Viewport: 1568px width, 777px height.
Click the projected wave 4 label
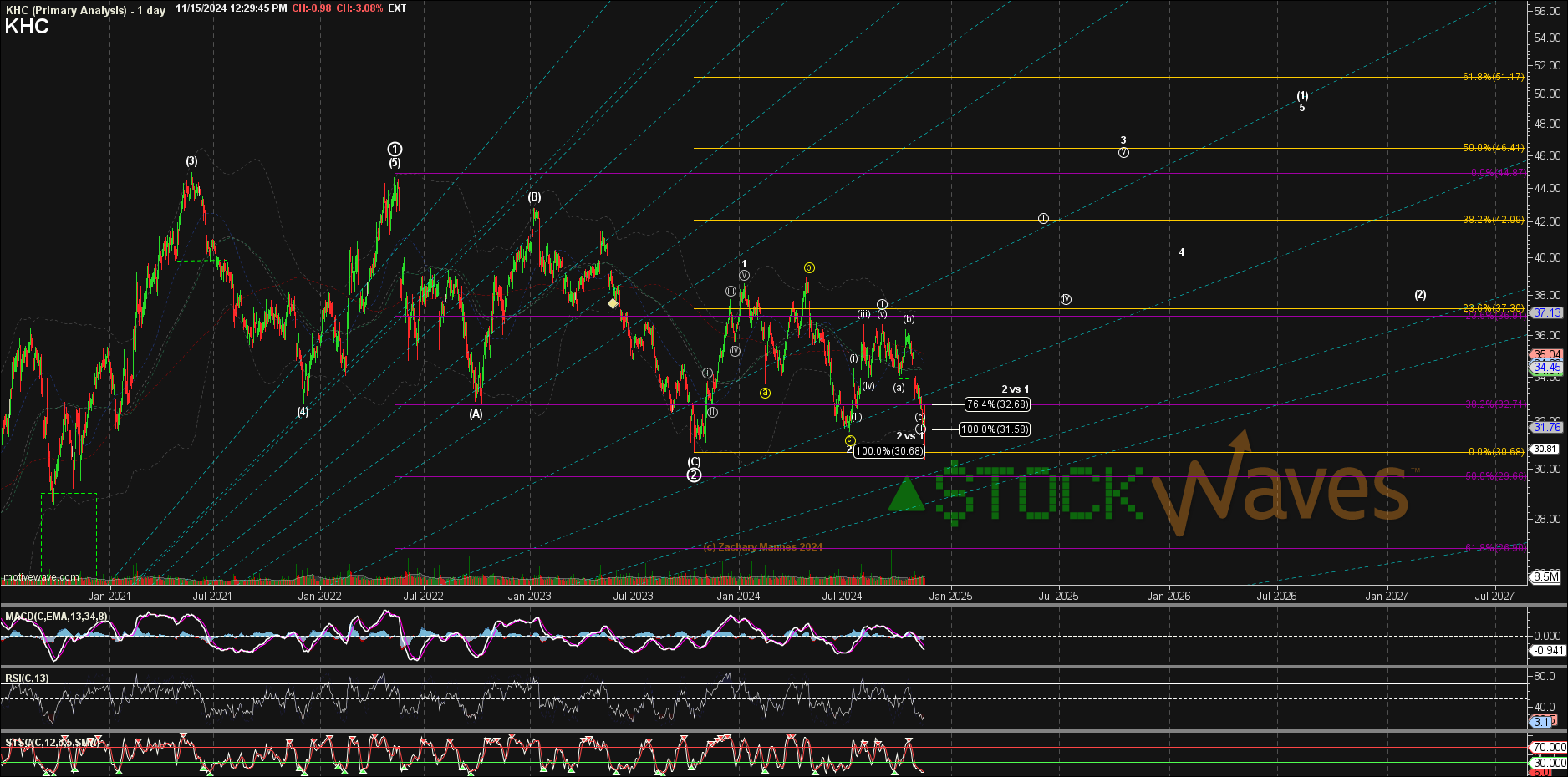pos(1182,251)
